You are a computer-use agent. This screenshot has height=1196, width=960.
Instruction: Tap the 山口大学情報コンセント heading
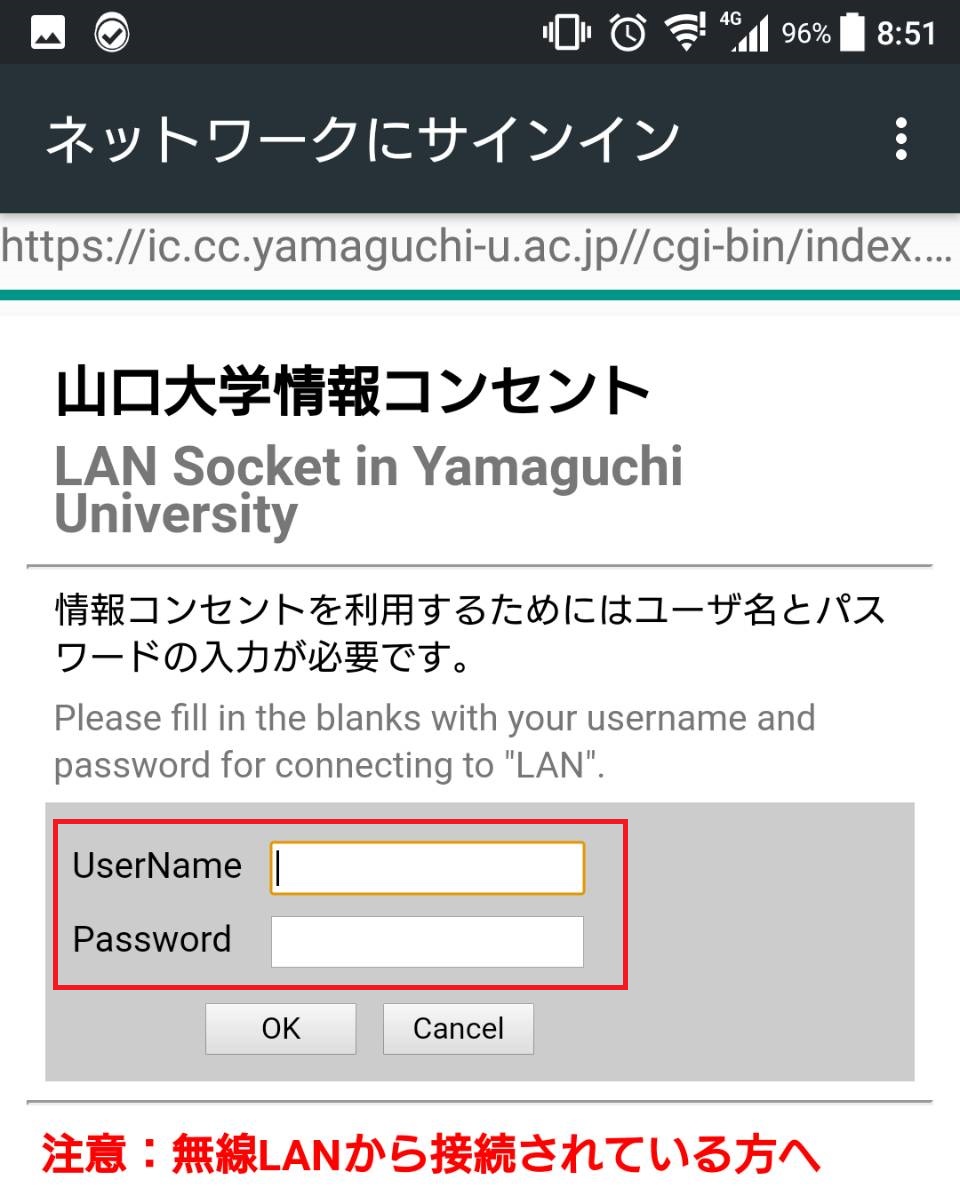[353, 391]
